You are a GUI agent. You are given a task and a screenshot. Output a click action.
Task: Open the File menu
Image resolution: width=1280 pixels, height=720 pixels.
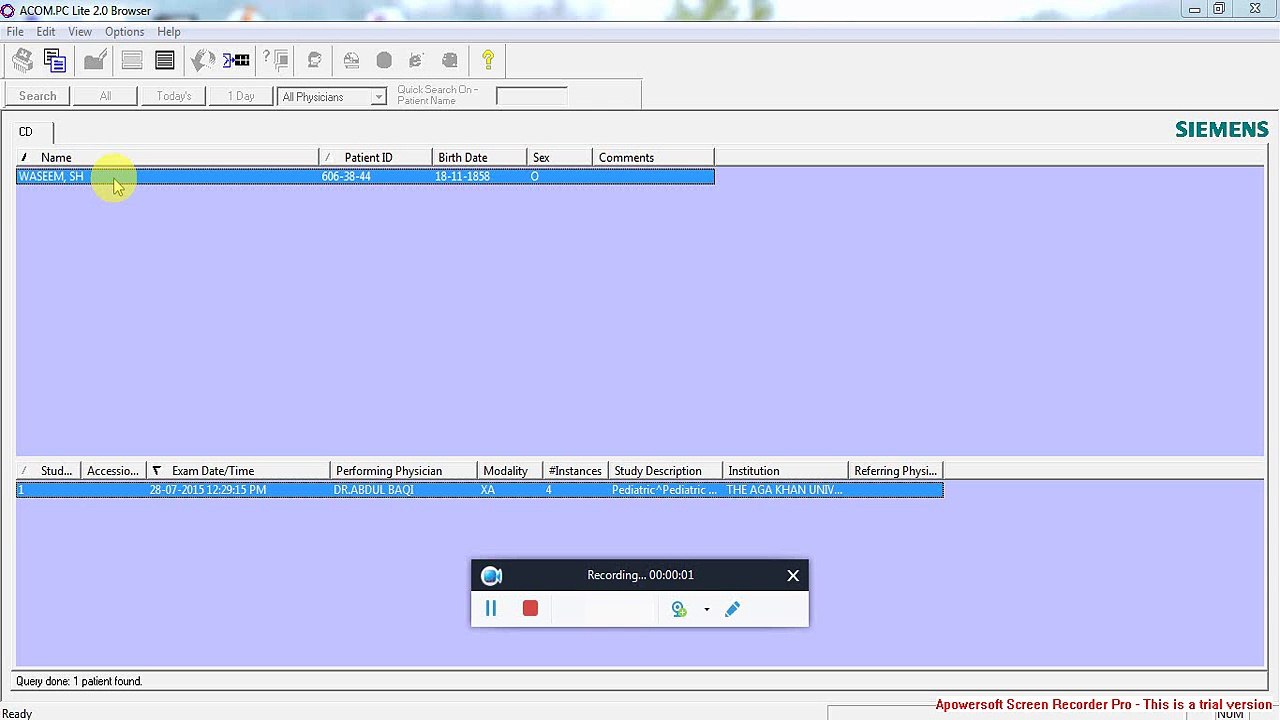coord(15,32)
